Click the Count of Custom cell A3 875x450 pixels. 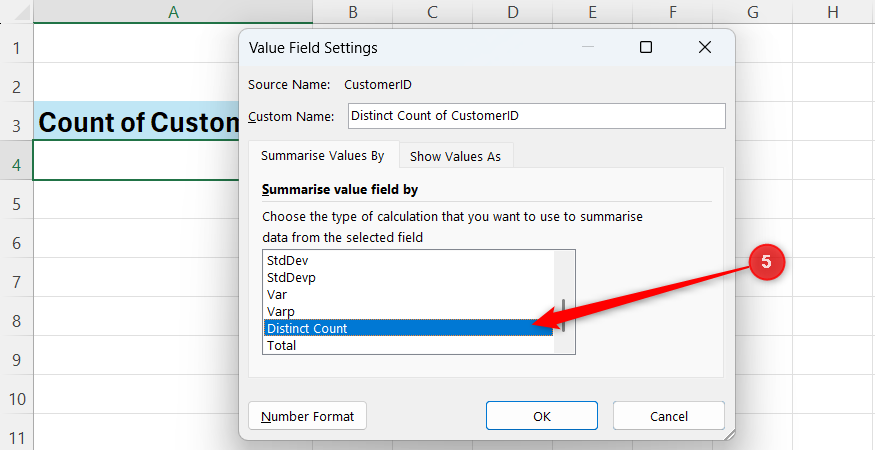coord(137,121)
